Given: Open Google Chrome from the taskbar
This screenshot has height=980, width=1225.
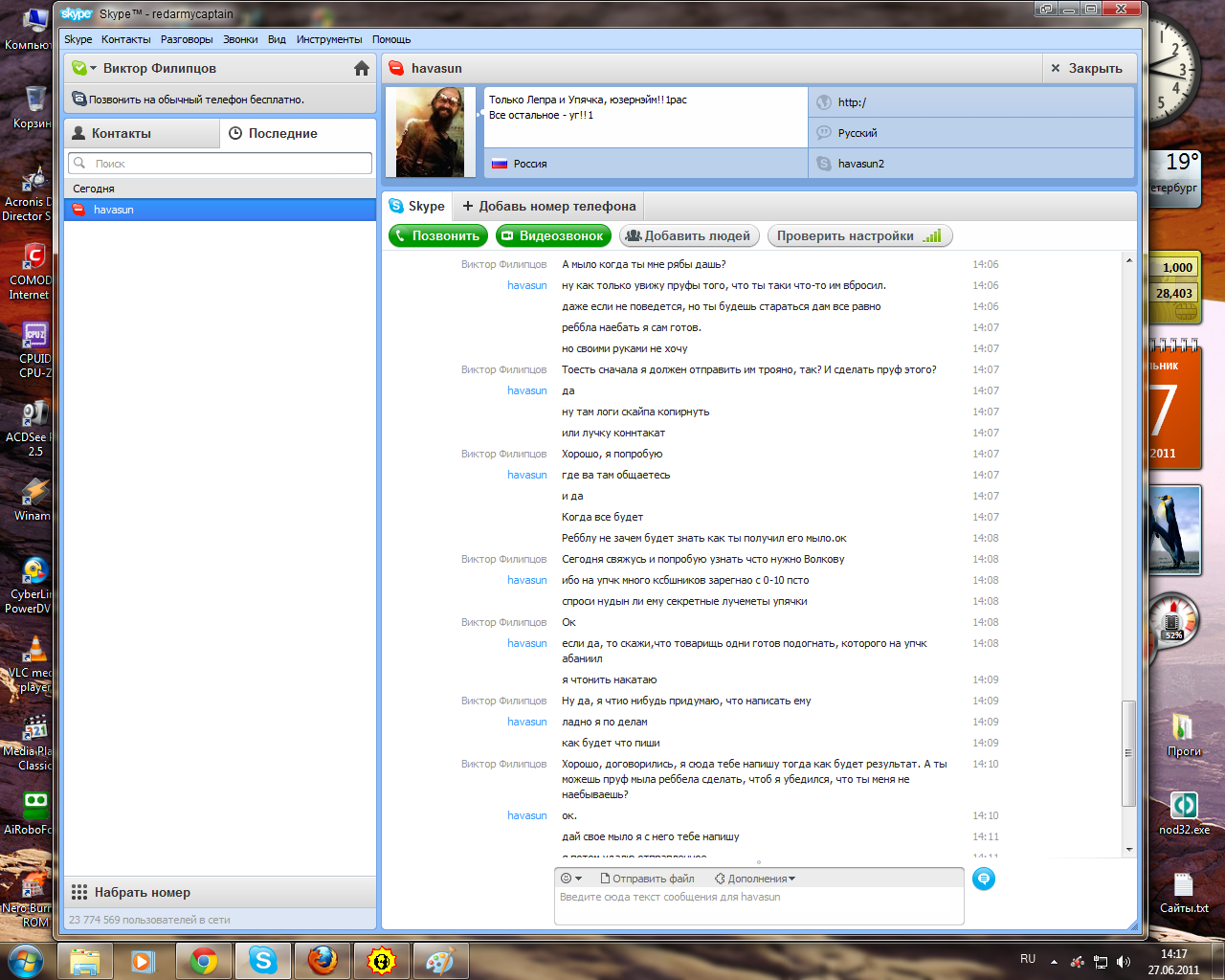Looking at the screenshot, I should coord(204,960).
